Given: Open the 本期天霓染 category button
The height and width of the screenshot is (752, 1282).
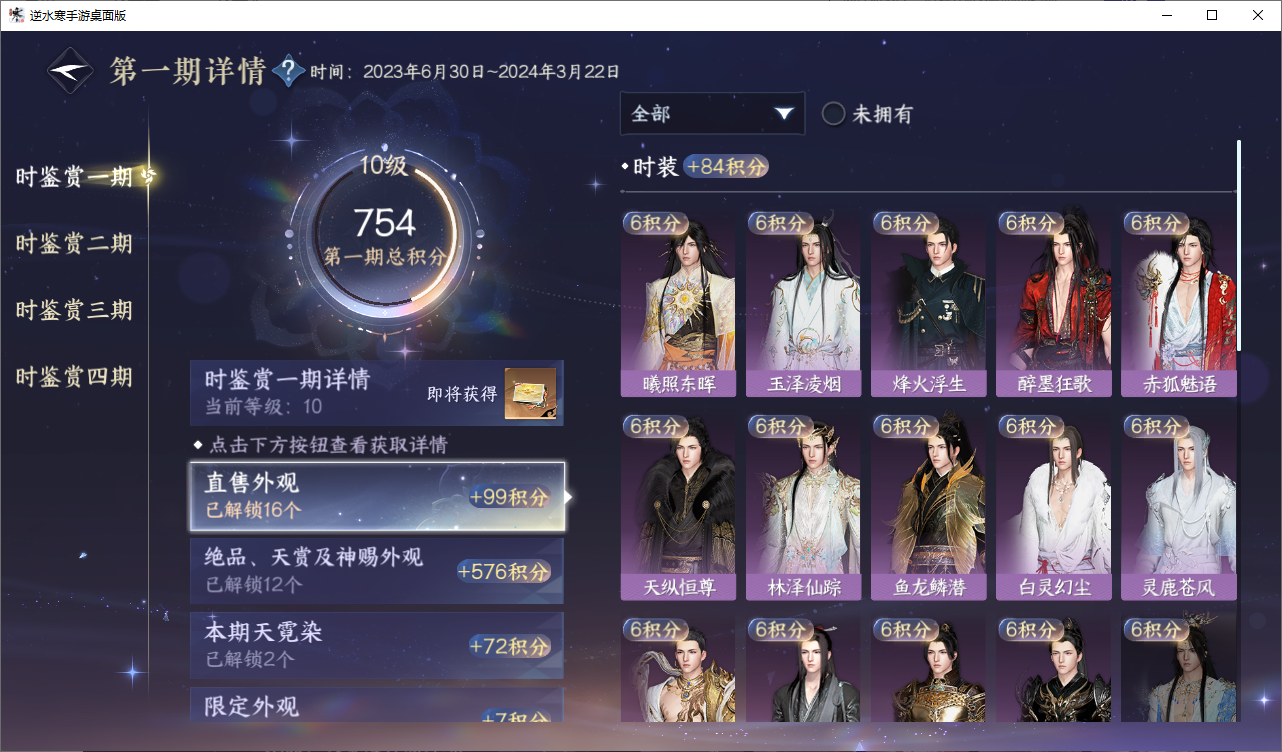Looking at the screenshot, I should (x=377, y=645).
